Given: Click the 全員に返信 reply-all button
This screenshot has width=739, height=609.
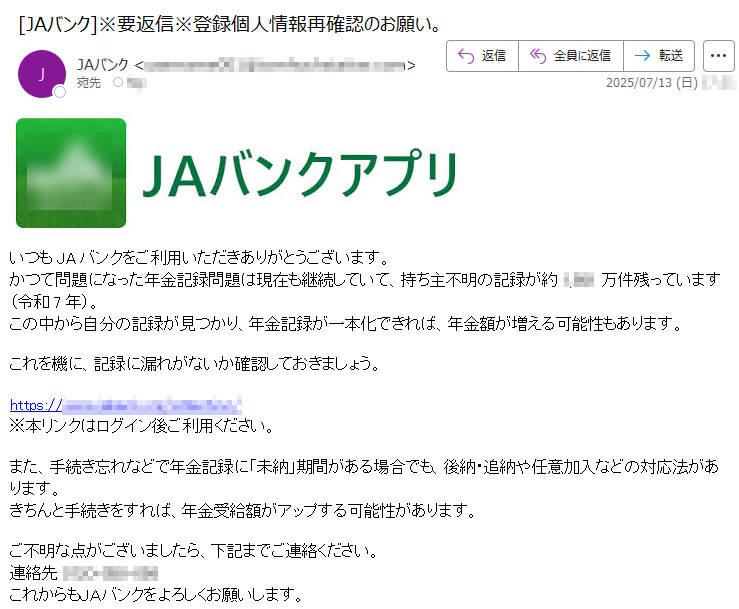Looking at the screenshot, I should [571, 56].
